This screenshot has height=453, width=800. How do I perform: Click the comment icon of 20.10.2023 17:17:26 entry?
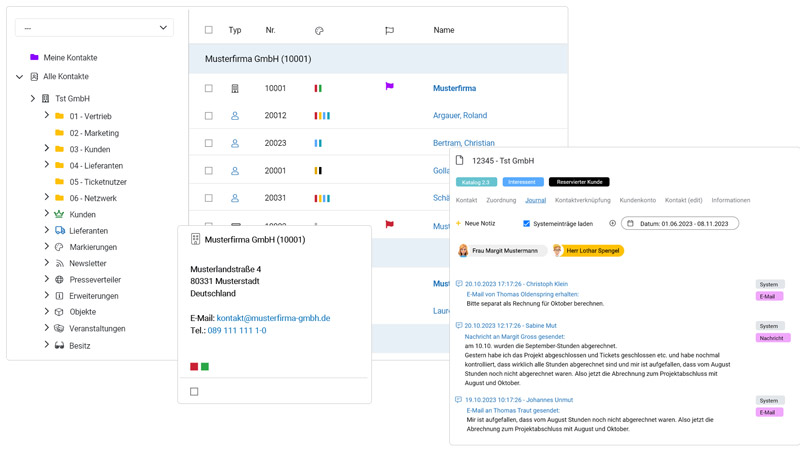tap(459, 284)
